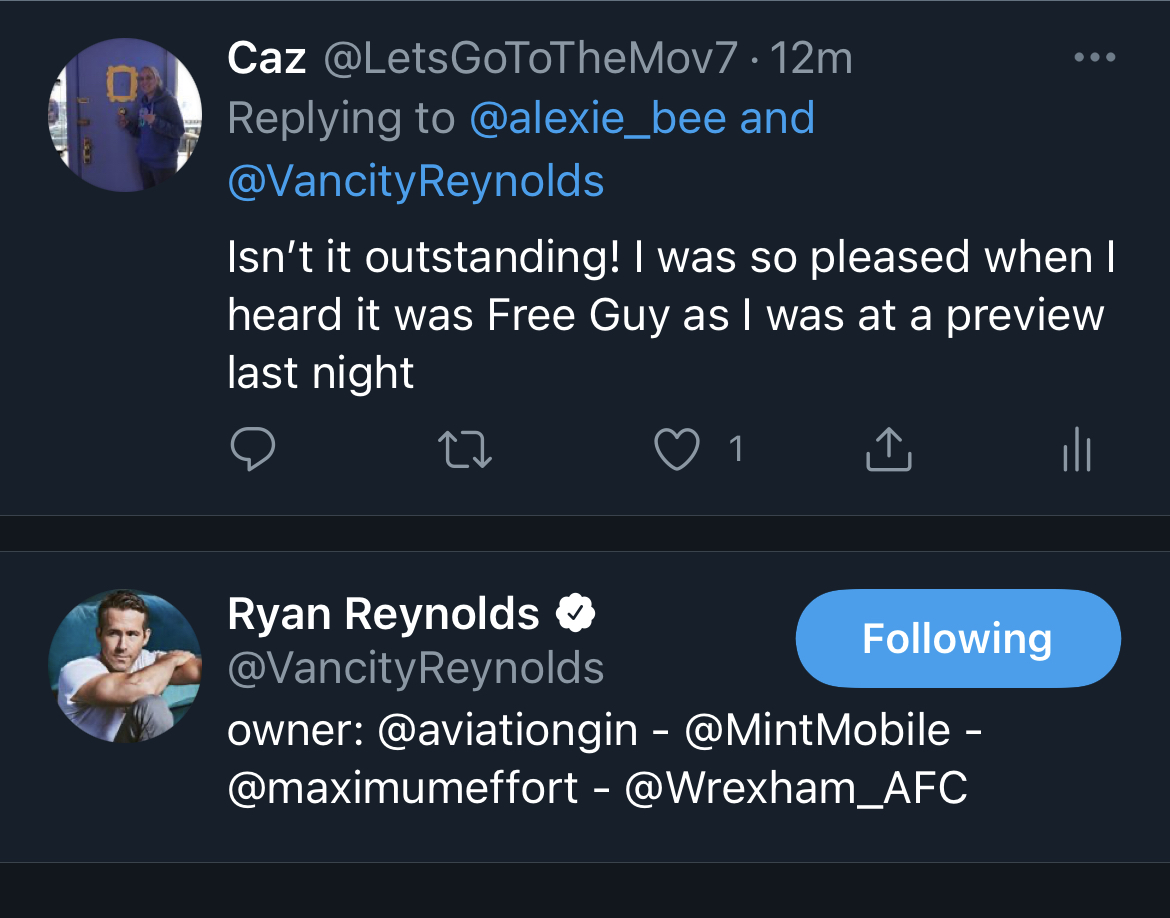The height and width of the screenshot is (918, 1170).
Task: Click the Ryan Reynolds display name
Action: click(x=383, y=613)
